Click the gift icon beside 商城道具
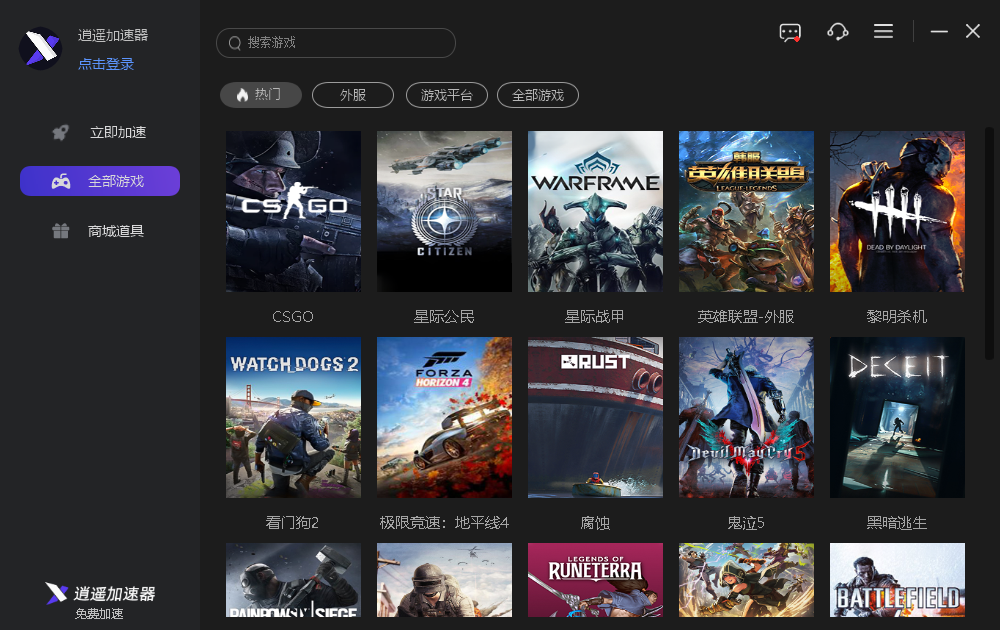This screenshot has height=630, width=1000. point(61,231)
